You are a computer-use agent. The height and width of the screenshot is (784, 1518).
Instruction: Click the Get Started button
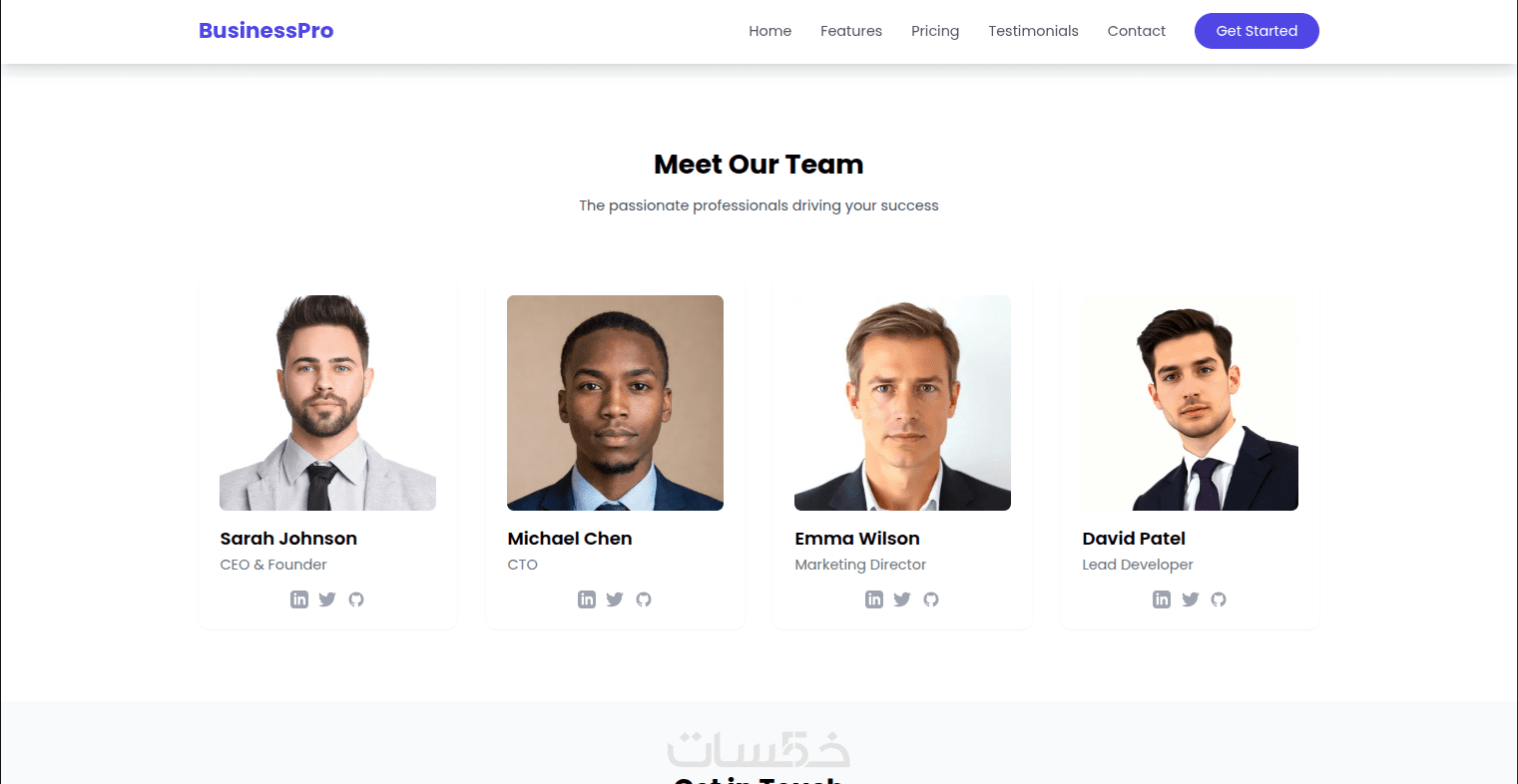[x=1257, y=31]
